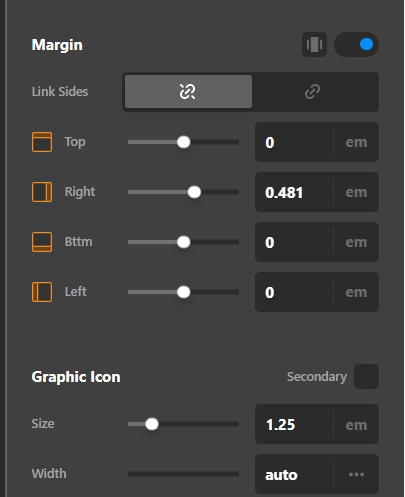Open the Top margin em unit selector

coord(356,142)
